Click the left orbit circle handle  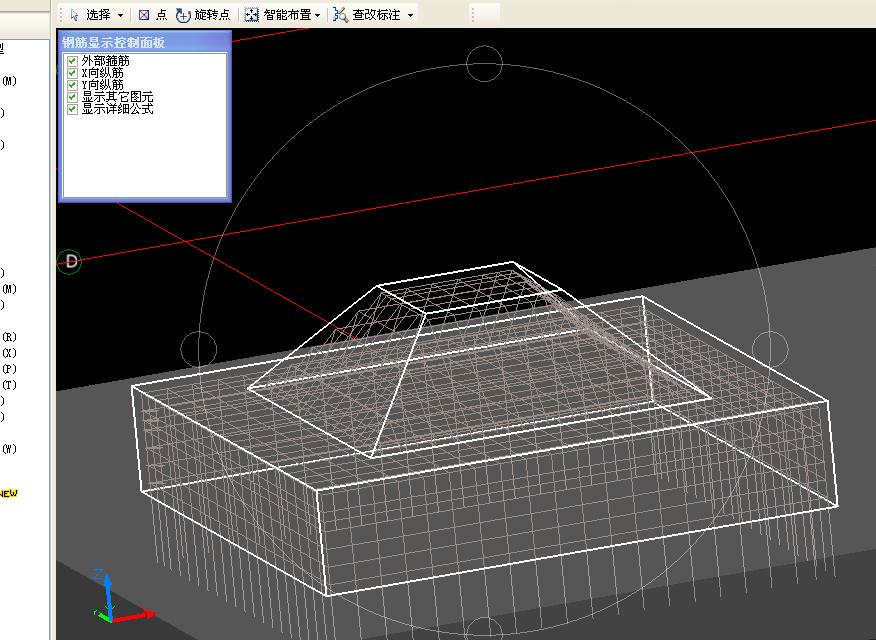tap(199, 349)
